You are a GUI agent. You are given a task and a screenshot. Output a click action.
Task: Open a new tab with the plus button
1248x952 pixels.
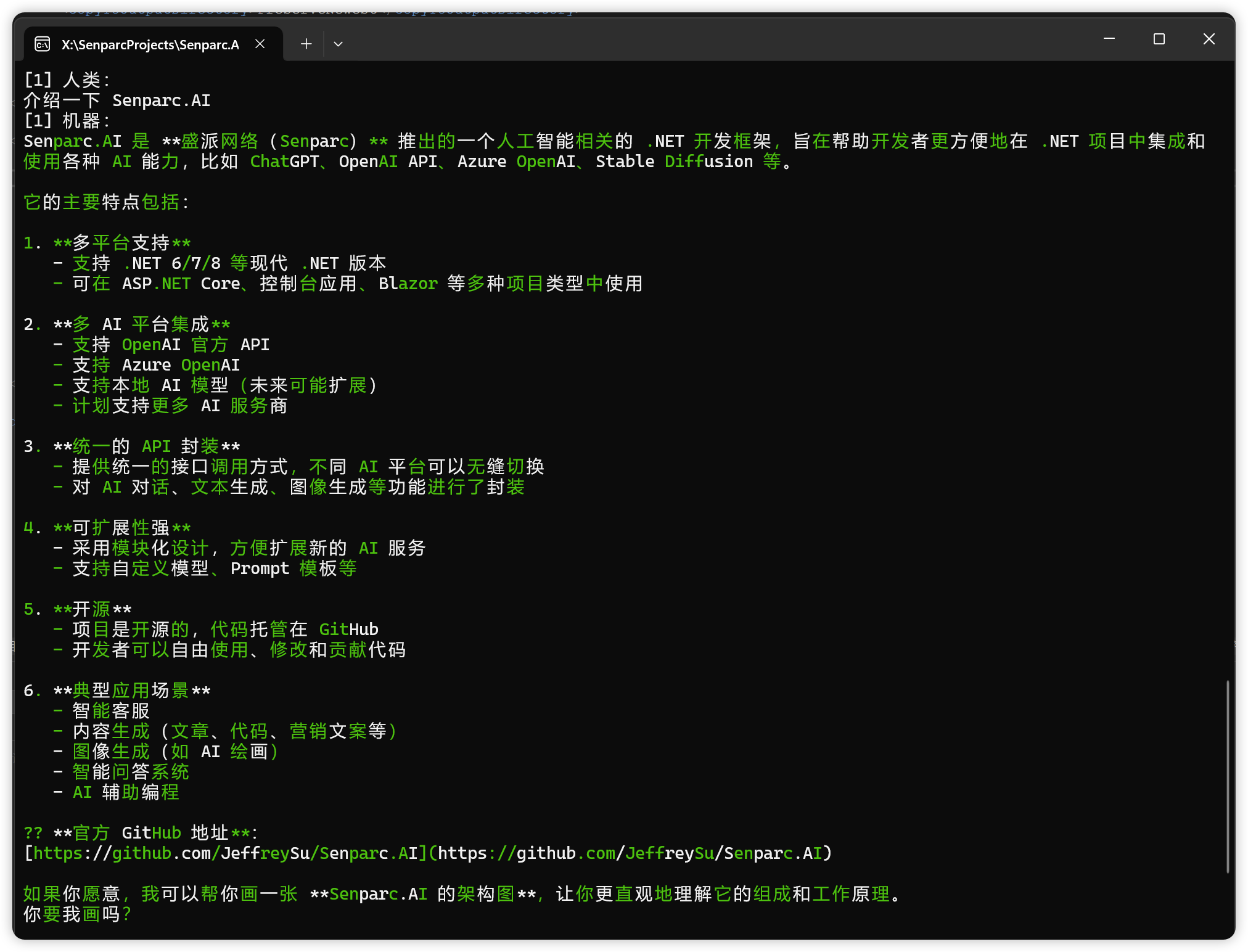[306, 44]
